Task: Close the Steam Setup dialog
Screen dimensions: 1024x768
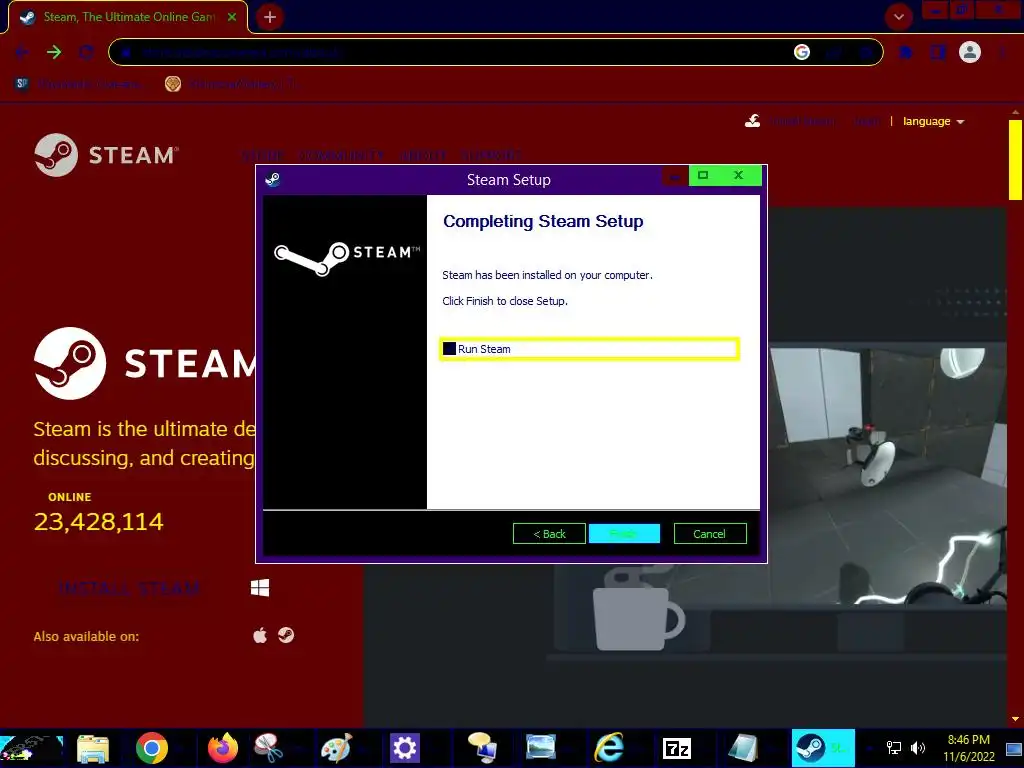Action: 738,175
